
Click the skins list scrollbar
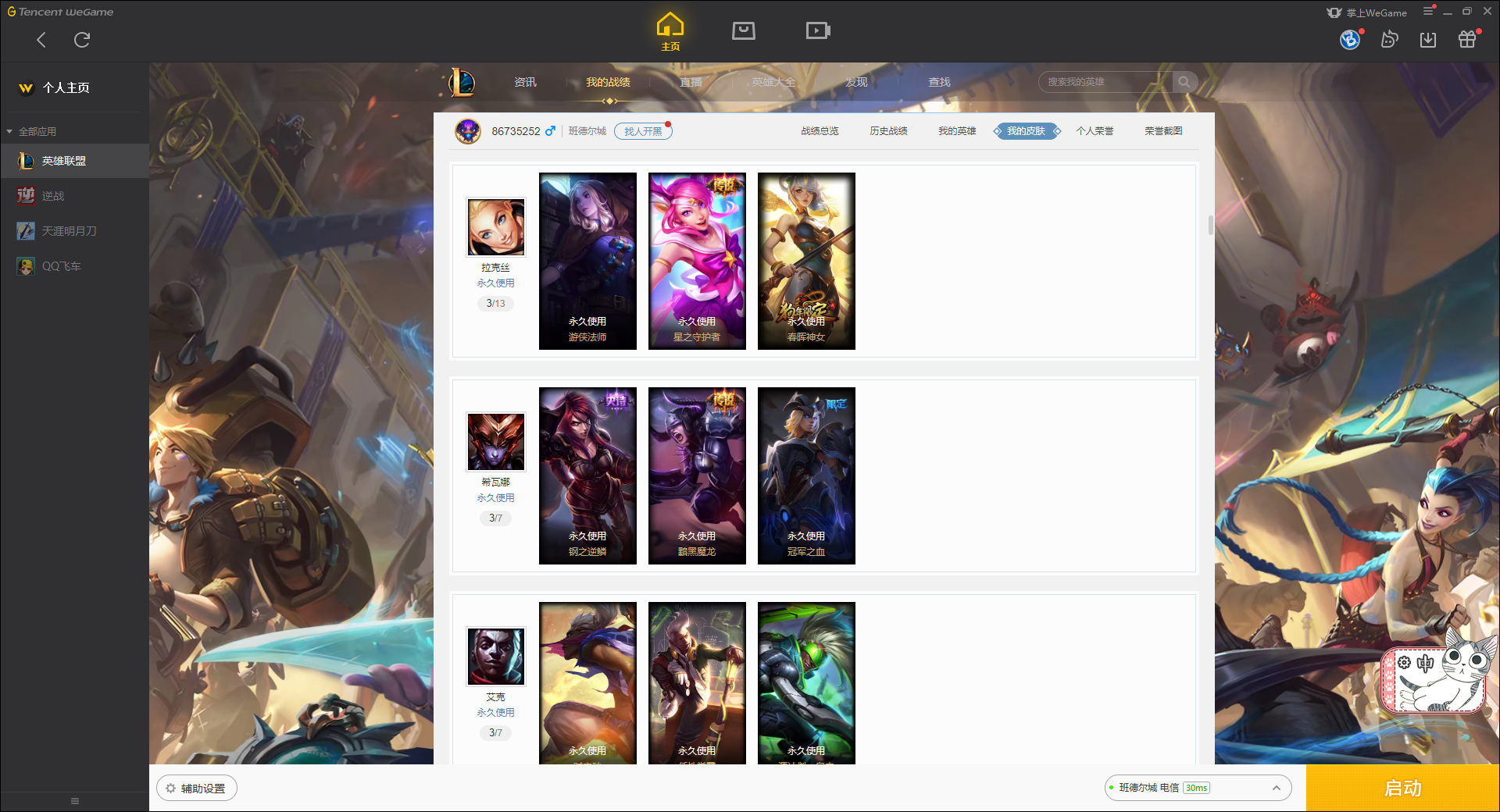coord(1211,225)
